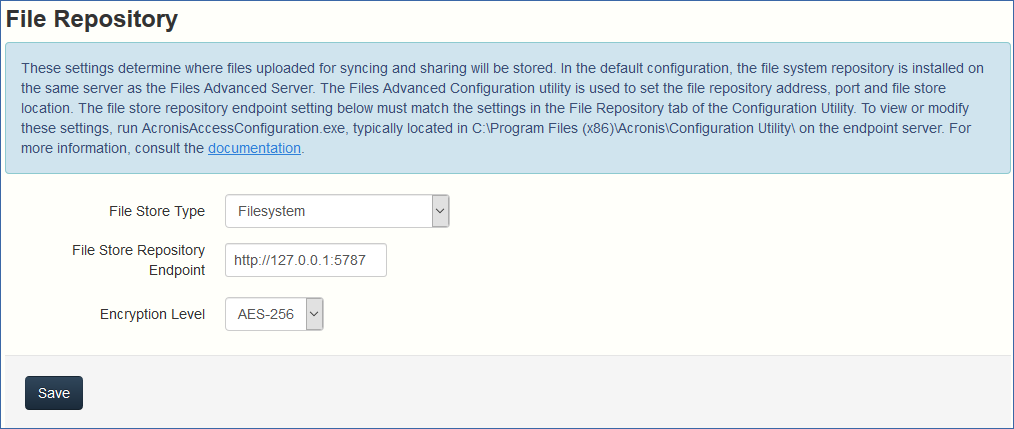
Task: Expand the Encryption Level dropdown
Action: pos(273,314)
